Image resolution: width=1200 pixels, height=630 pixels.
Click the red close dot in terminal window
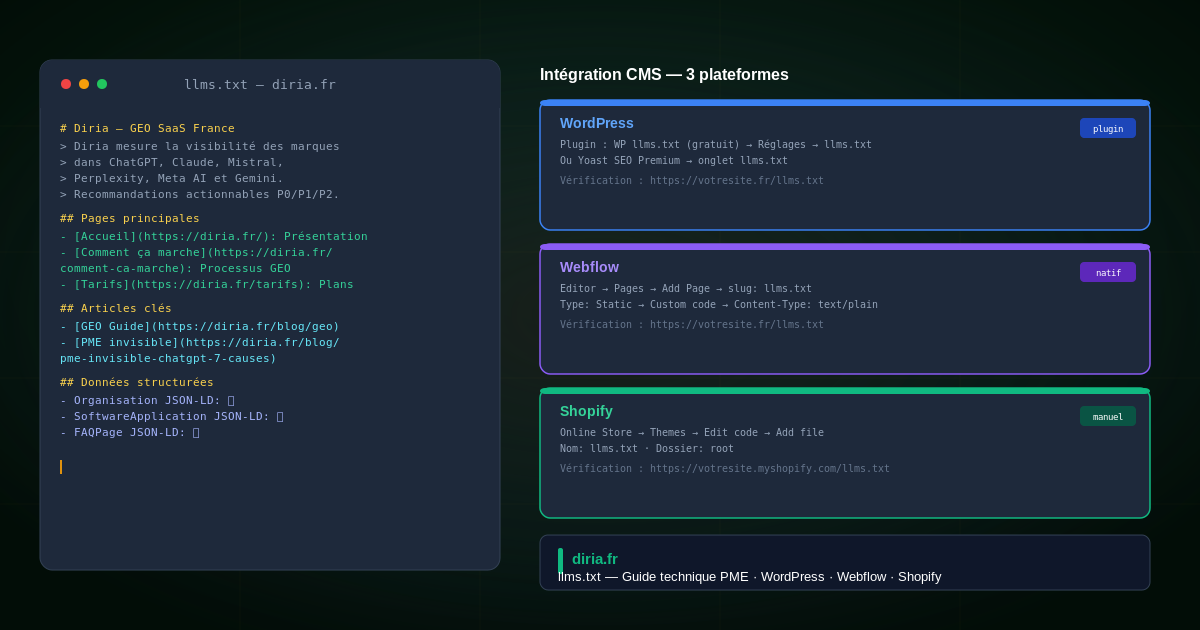[66, 84]
